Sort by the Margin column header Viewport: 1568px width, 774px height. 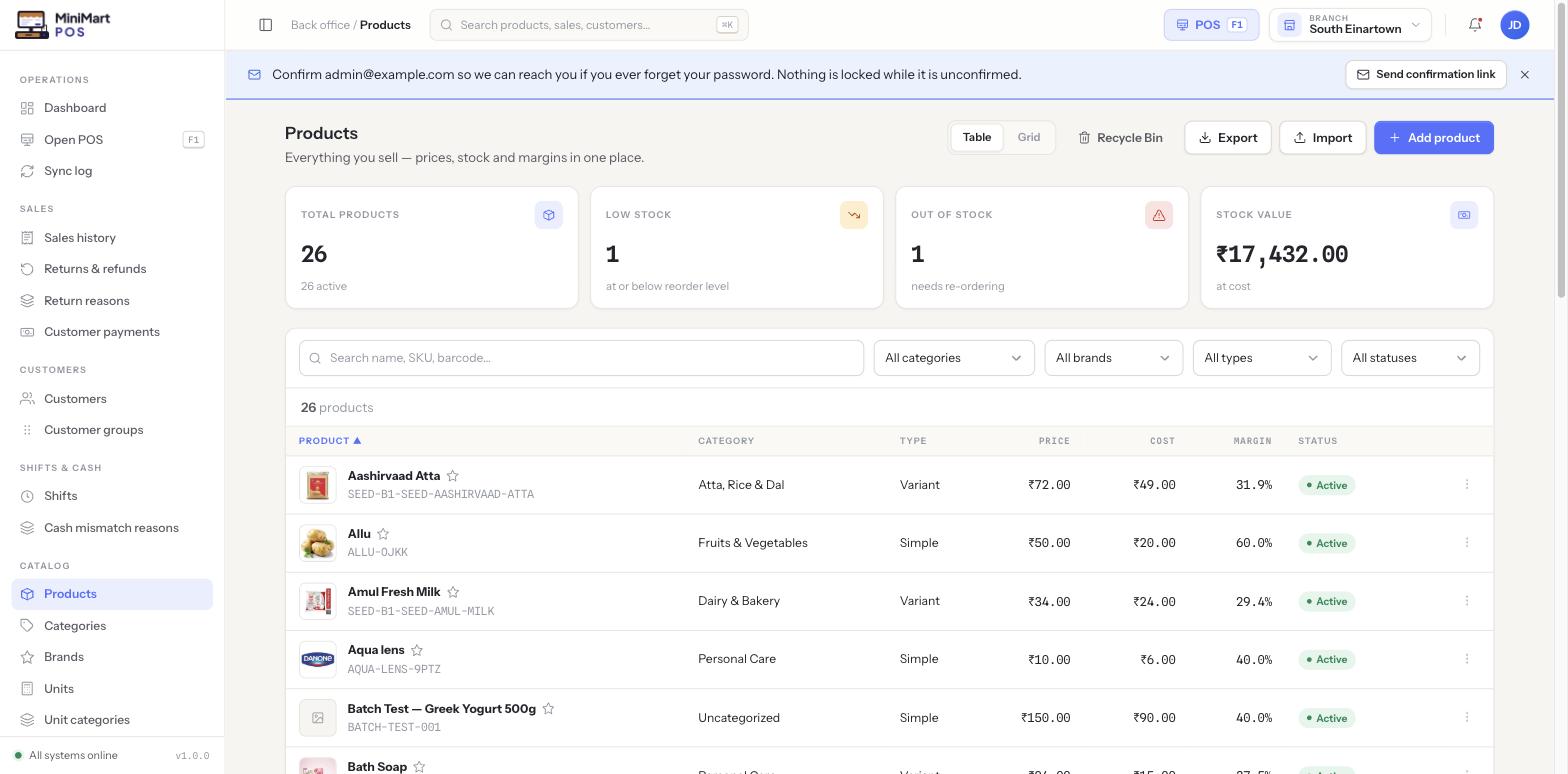coord(1252,441)
